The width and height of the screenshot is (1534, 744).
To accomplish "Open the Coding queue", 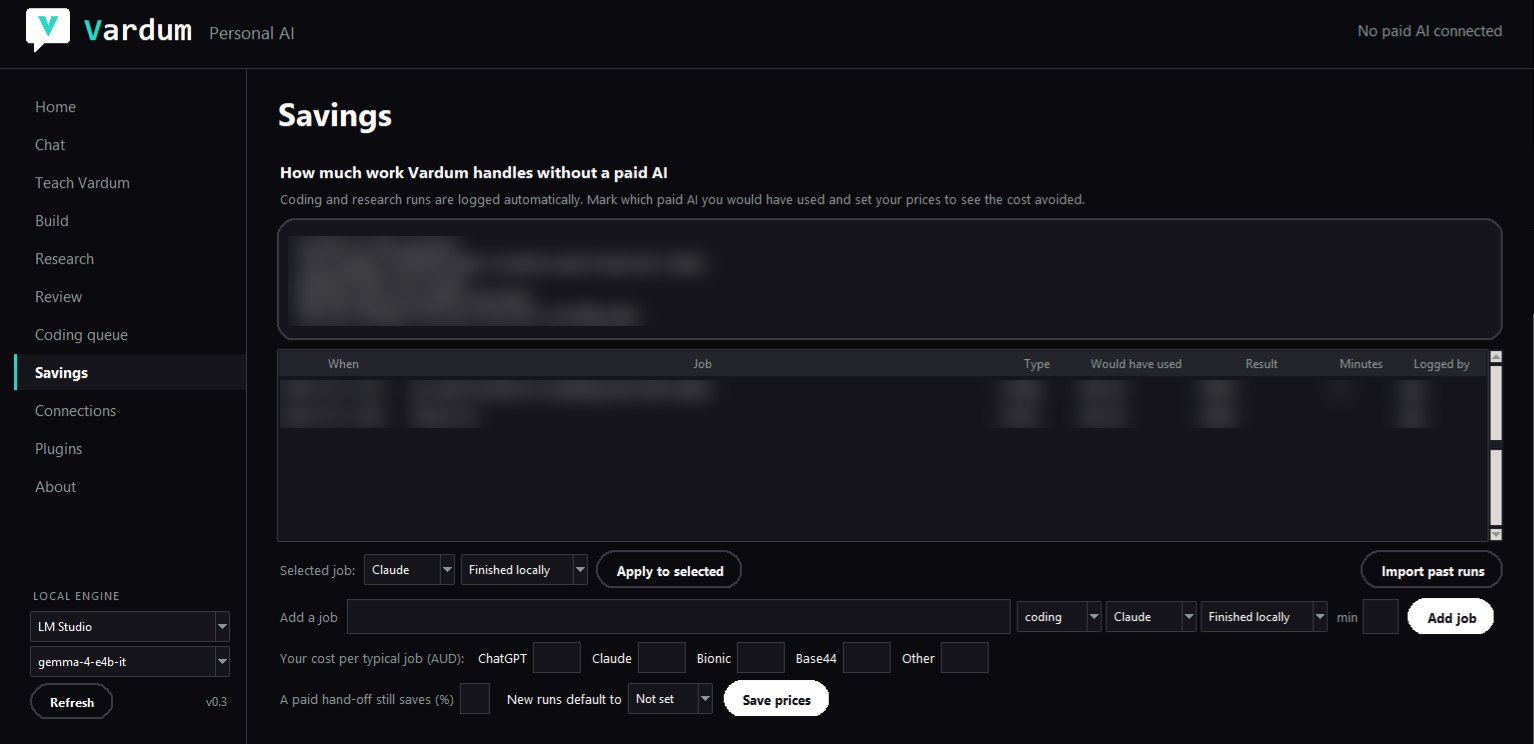I will (81, 335).
